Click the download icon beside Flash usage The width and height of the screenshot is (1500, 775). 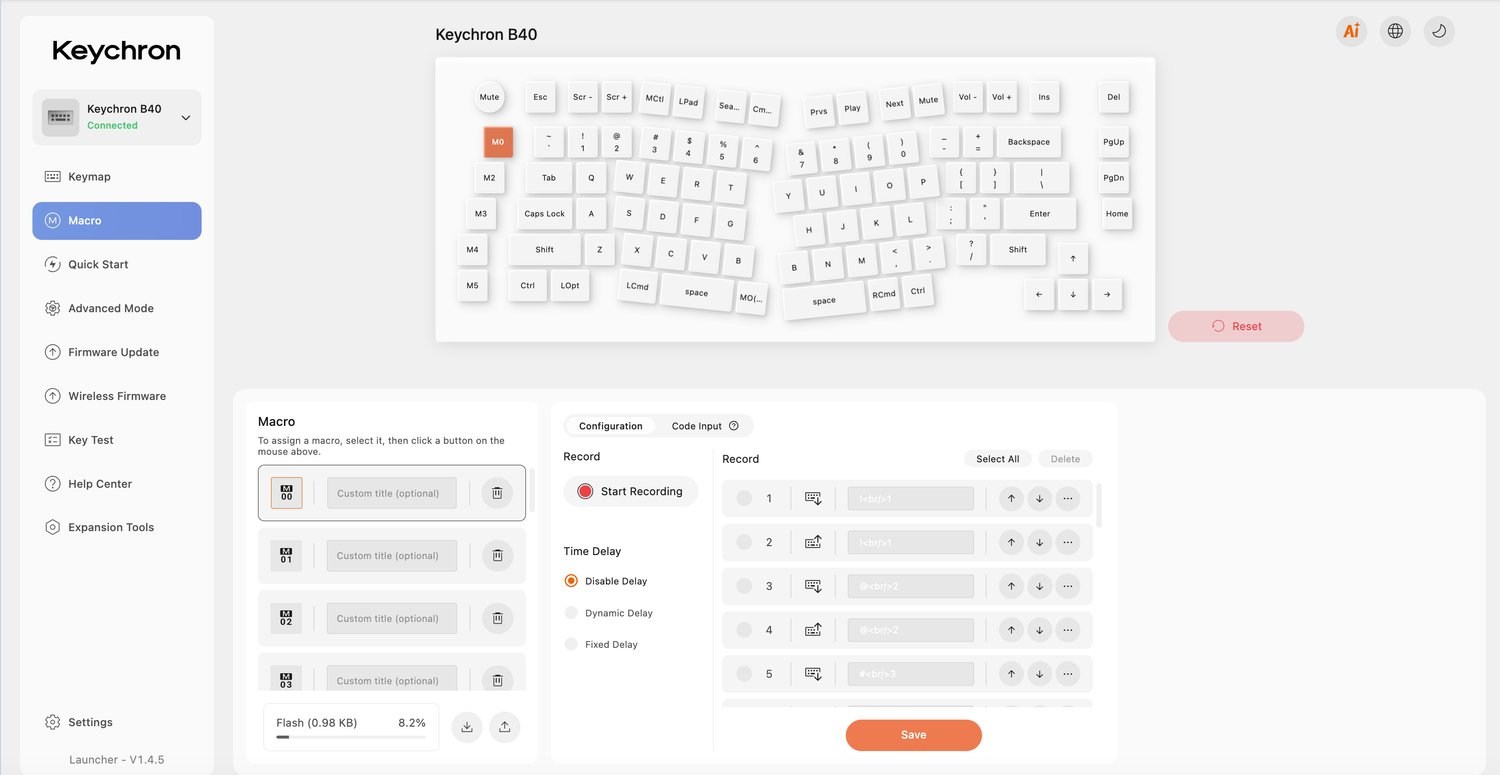click(467, 727)
